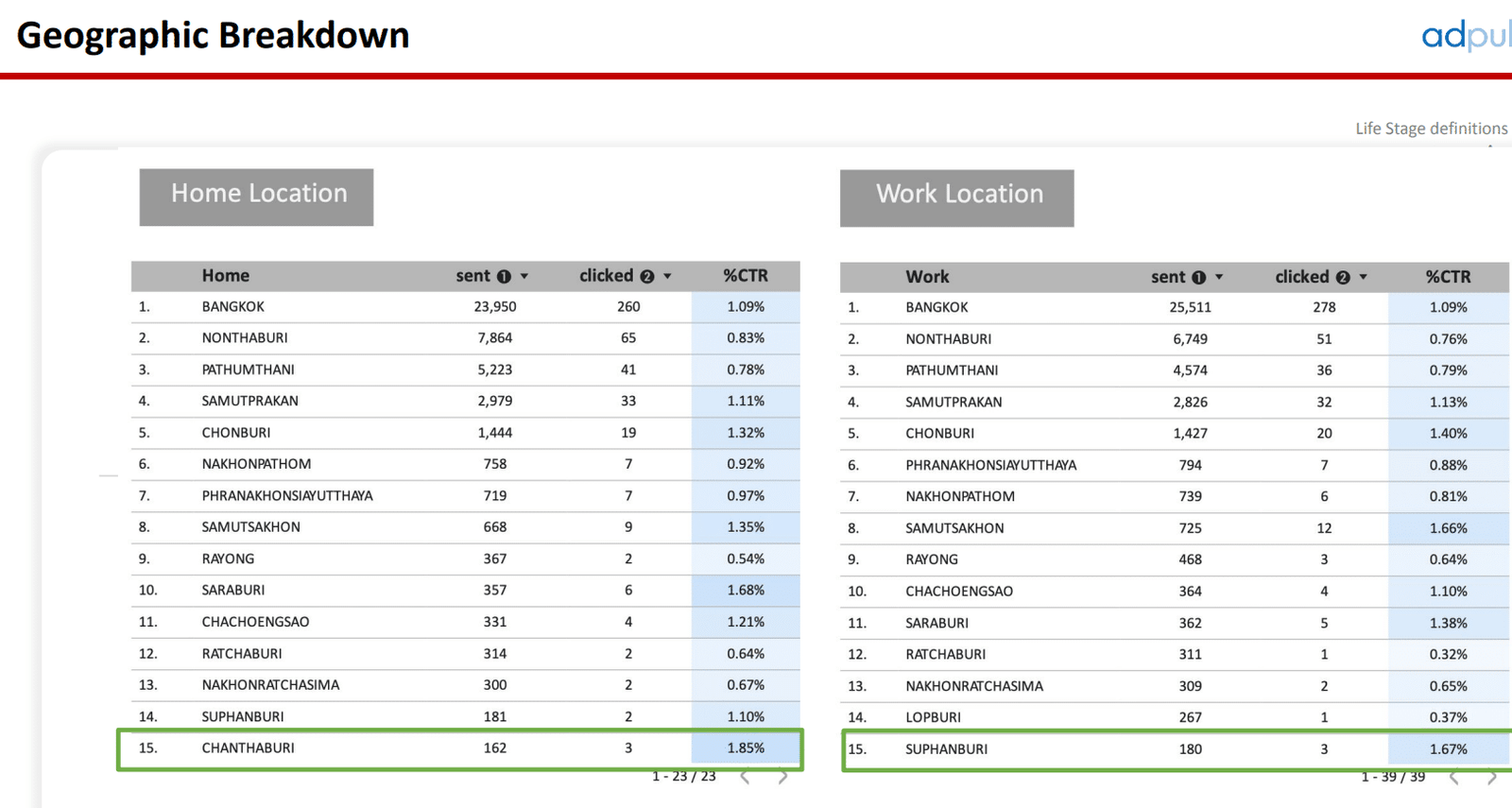Viewport: 1512px width, 808px height.
Task: Click info icon beside Work table clicked
Action: [x=1343, y=278]
